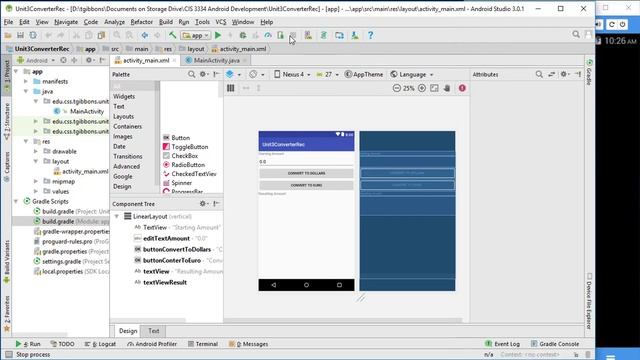Open the Logcat tool window
Image resolution: width=640 pixels, height=360 pixels.
(100, 344)
